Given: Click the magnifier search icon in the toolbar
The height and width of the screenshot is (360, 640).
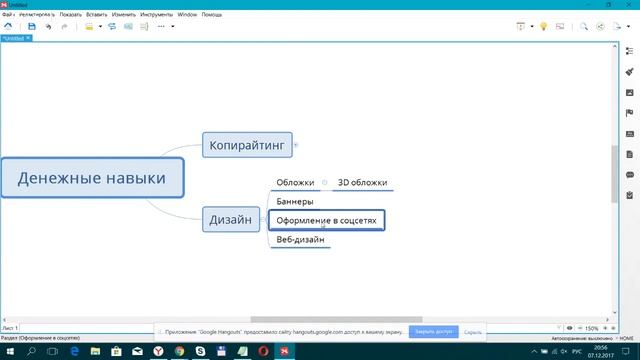Looking at the screenshot, I should (584, 27).
